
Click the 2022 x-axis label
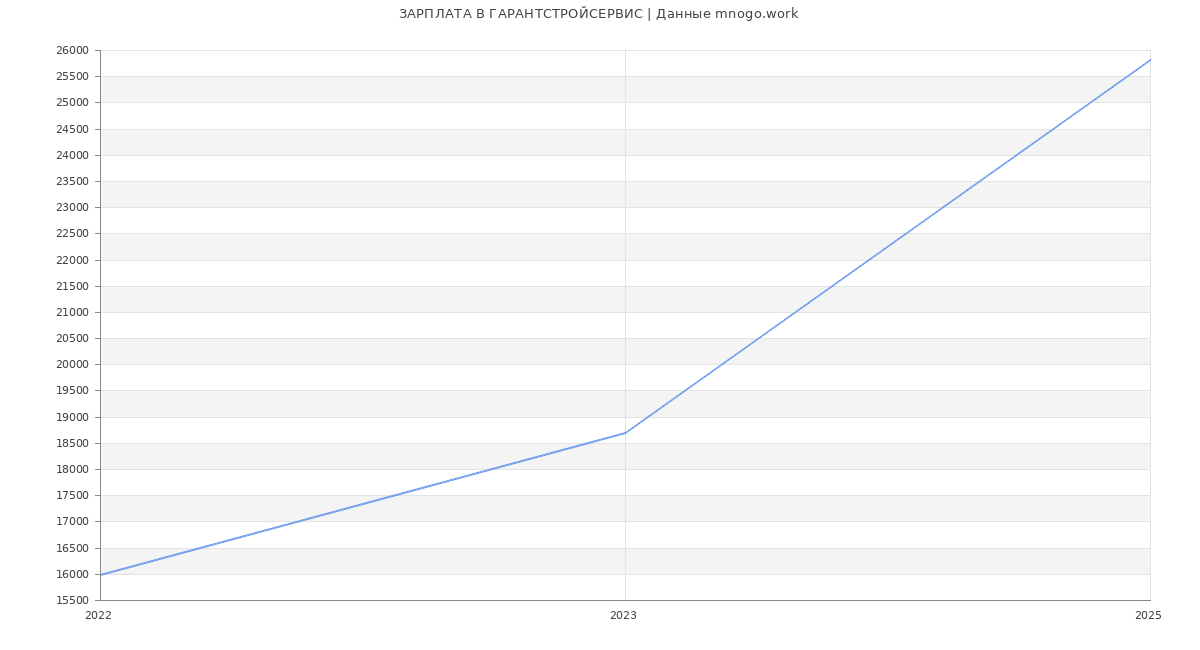click(99, 616)
